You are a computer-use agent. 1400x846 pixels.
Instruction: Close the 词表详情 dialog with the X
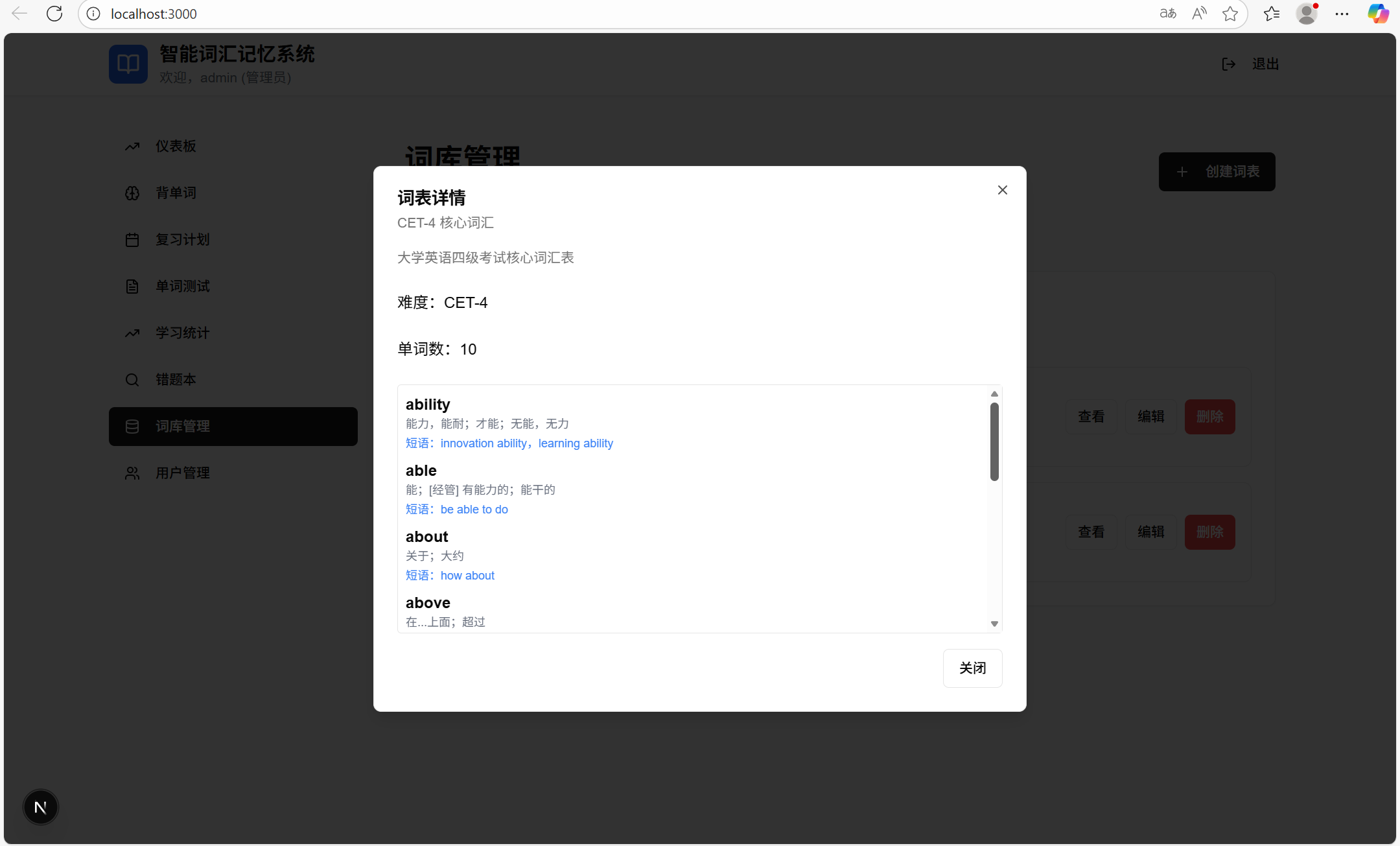tap(1002, 189)
